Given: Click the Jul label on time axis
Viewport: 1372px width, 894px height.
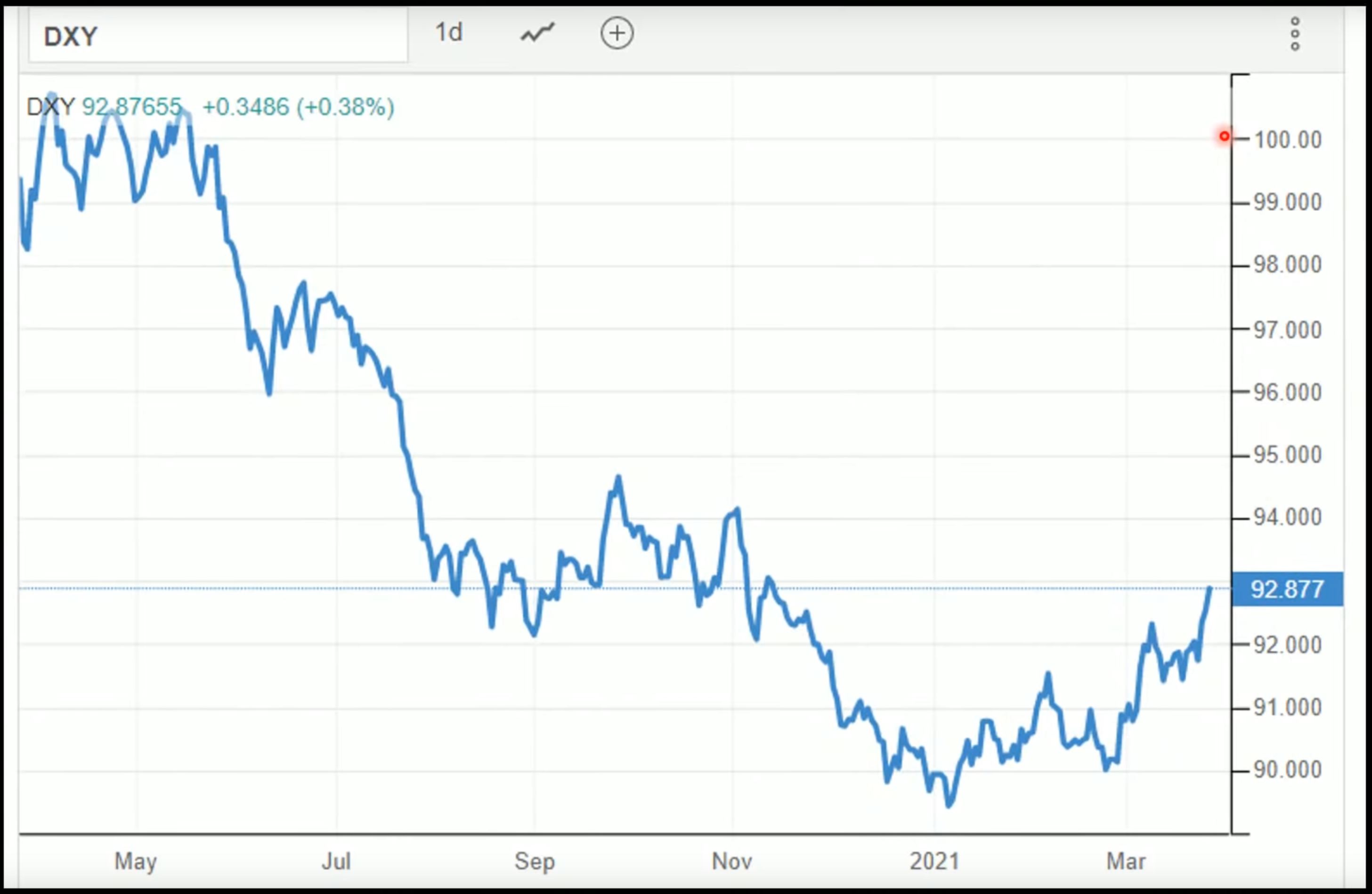Looking at the screenshot, I should tap(336, 861).
